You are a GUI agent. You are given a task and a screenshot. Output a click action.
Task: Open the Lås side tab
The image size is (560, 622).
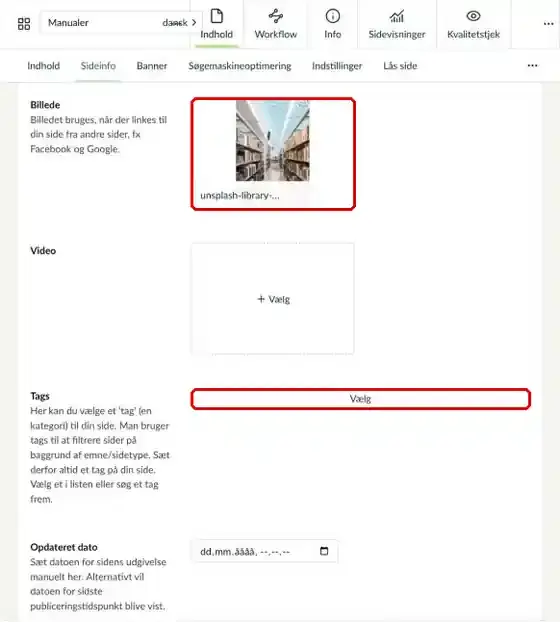[x=400, y=66]
